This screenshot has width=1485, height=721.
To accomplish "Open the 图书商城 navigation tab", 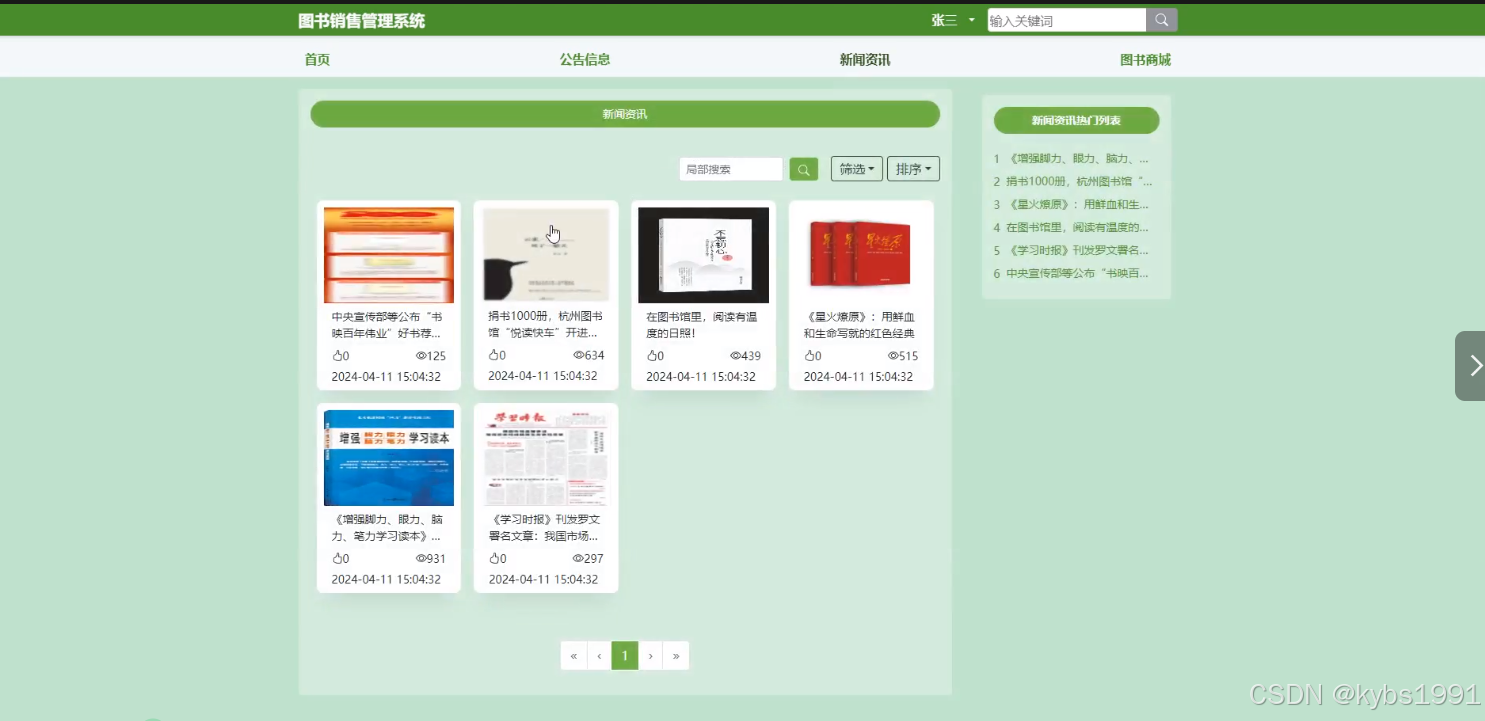I will click(1145, 60).
